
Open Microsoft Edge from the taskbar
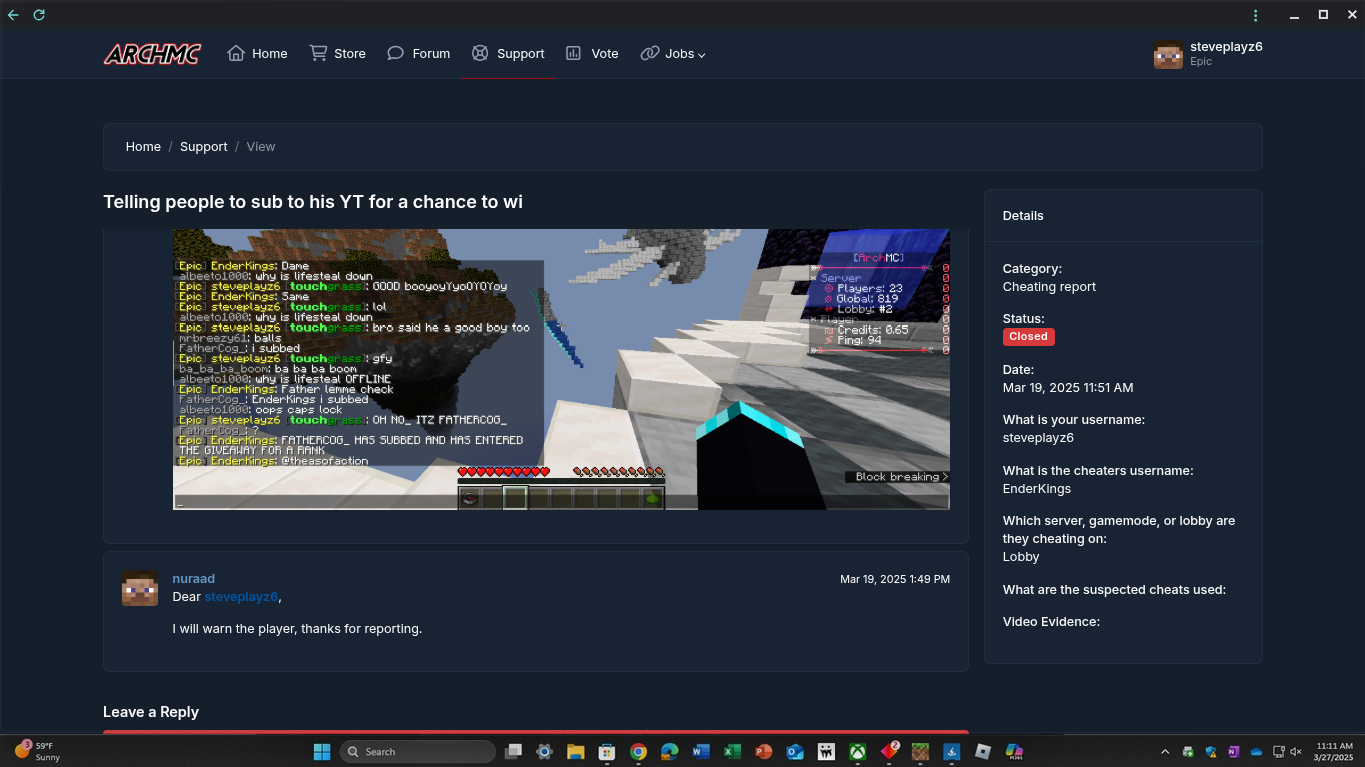pyautogui.click(x=669, y=751)
